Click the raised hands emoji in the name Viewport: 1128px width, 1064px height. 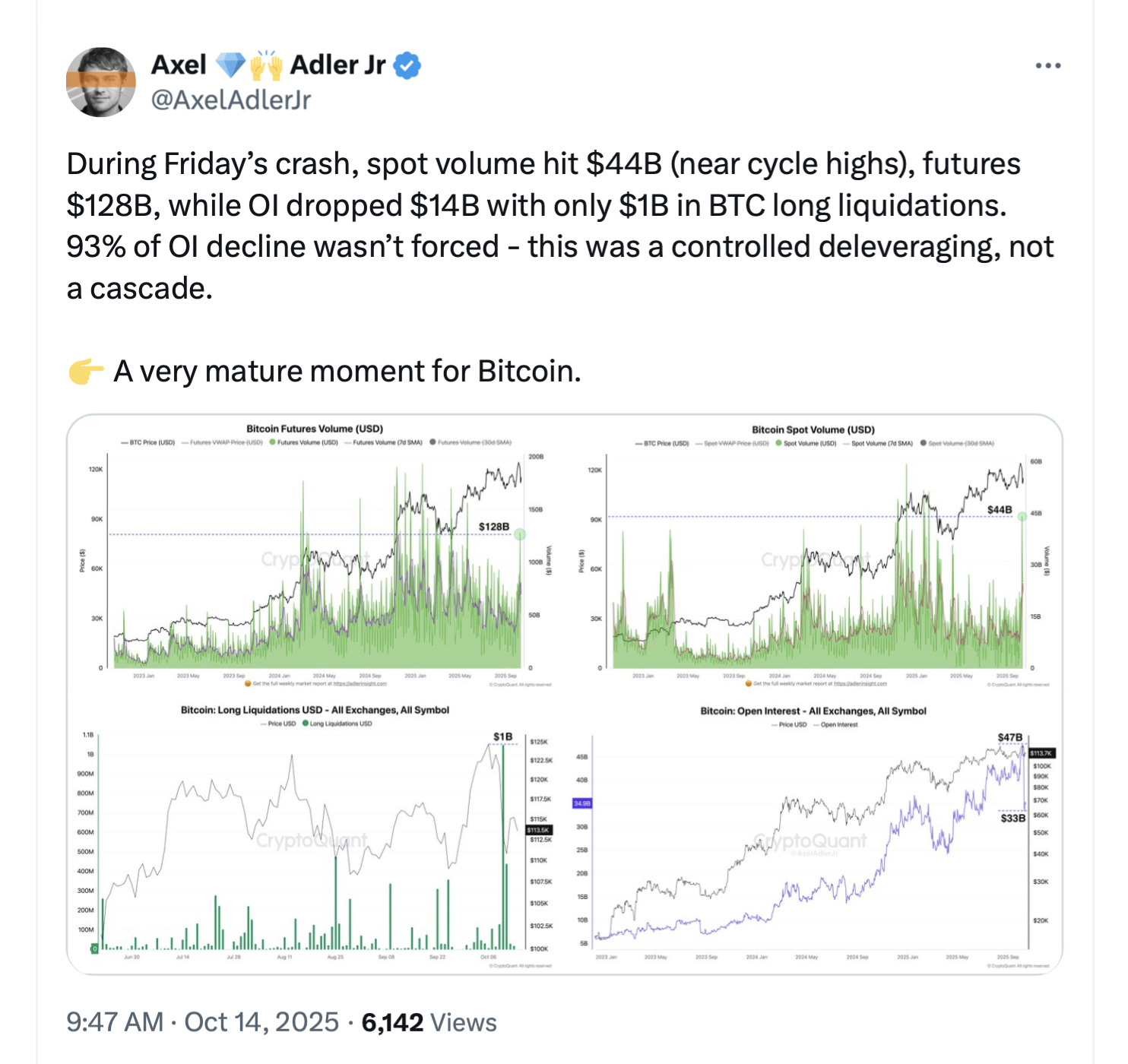pos(266,66)
